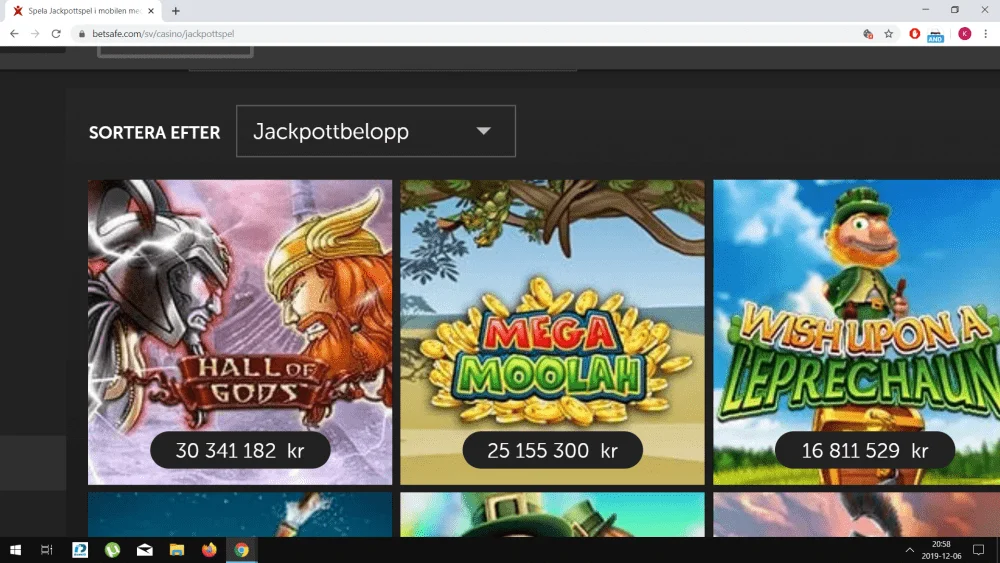Viewport: 1000px width, 563px height.
Task: Reload the page with the refresh icon
Action: click(56, 34)
